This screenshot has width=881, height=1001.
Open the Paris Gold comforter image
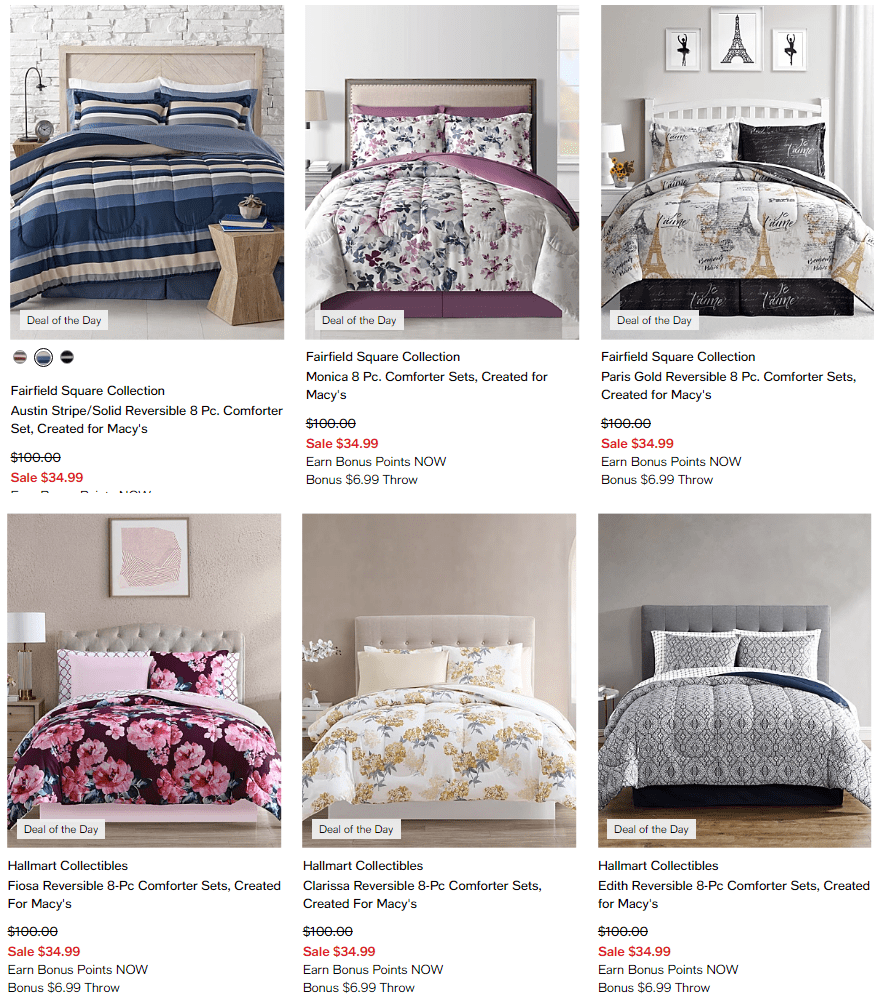[x=737, y=172]
